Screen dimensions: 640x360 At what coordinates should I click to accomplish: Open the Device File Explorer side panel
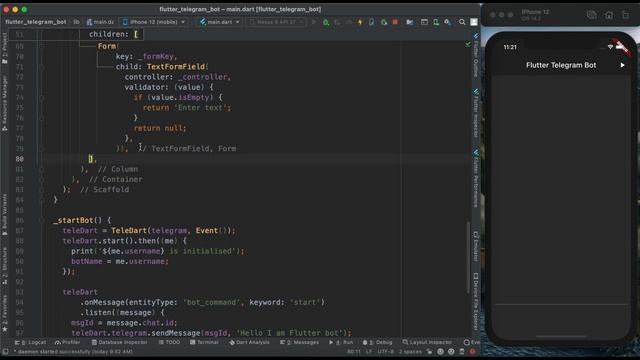tap(476, 301)
